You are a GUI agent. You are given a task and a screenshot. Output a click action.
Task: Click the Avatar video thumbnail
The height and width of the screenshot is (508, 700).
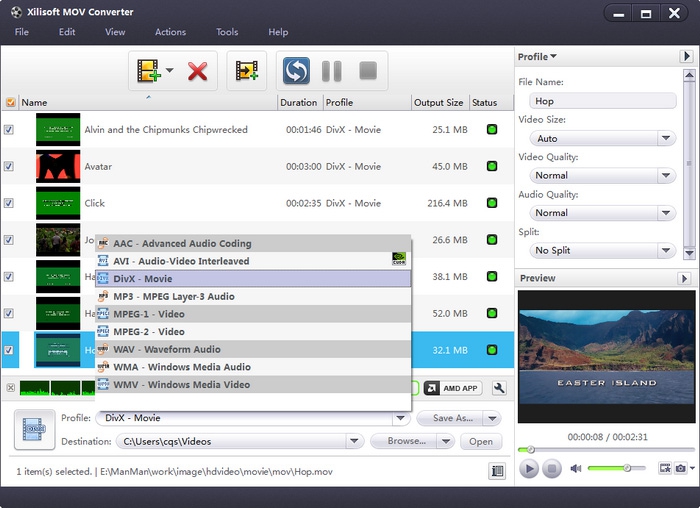tap(58, 166)
